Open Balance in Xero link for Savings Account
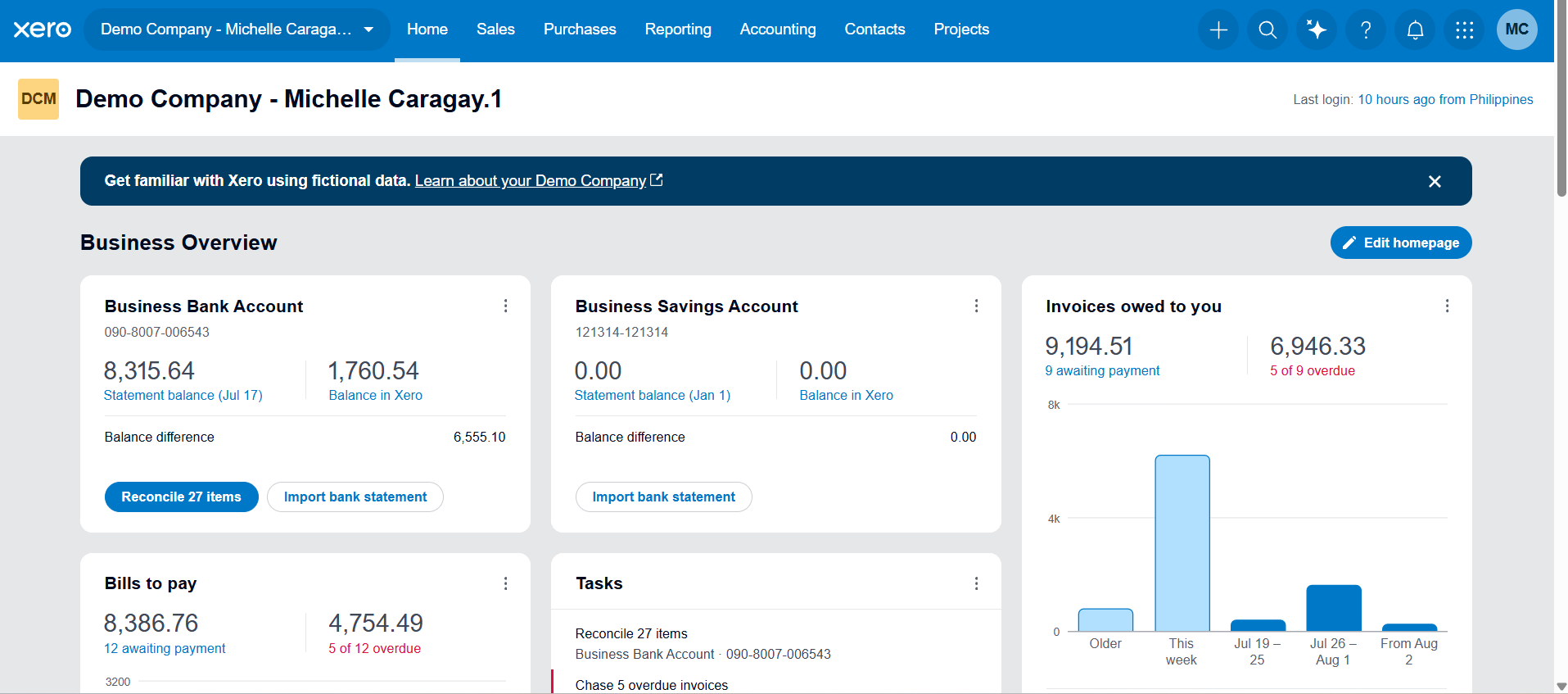Screen dimensions: 1568x694 [x=847, y=395]
